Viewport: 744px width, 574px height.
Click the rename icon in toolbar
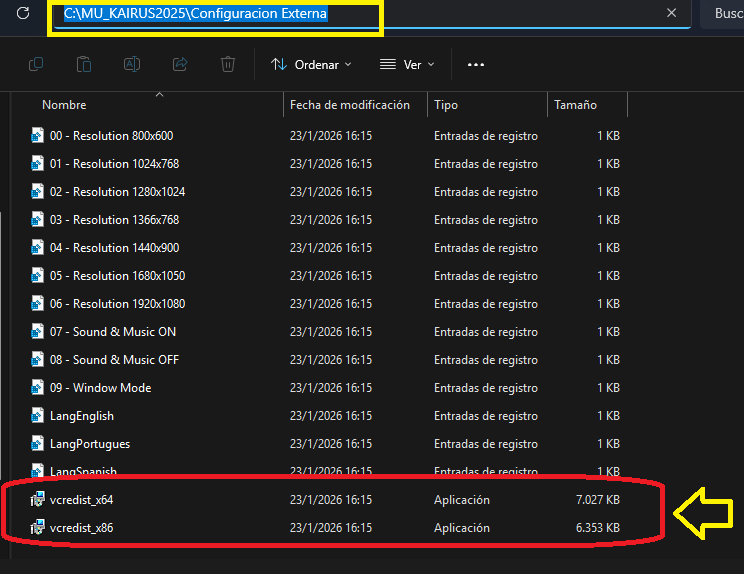click(x=132, y=64)
